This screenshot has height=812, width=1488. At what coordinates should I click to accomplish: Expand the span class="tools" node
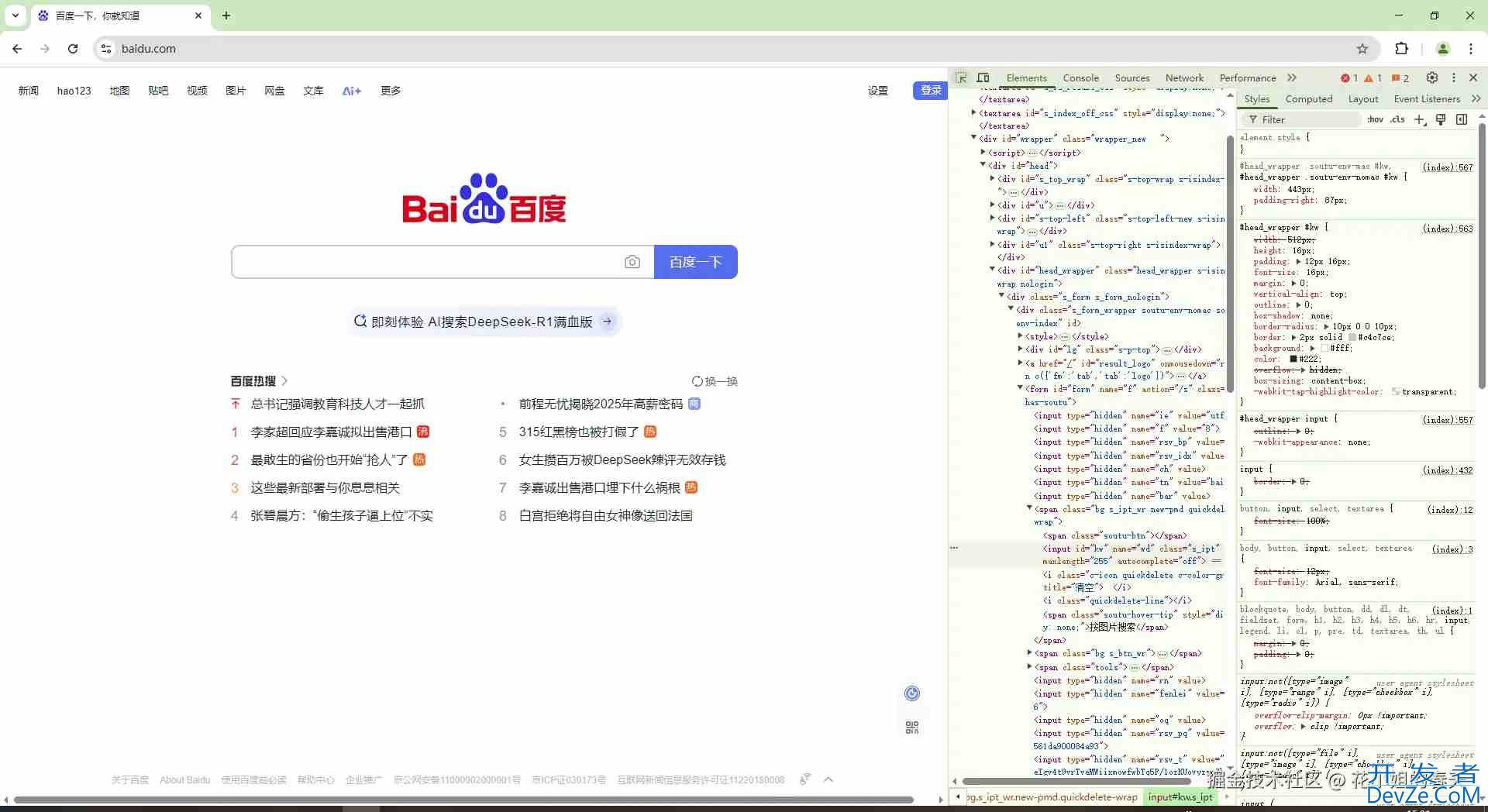point(1030,666)
